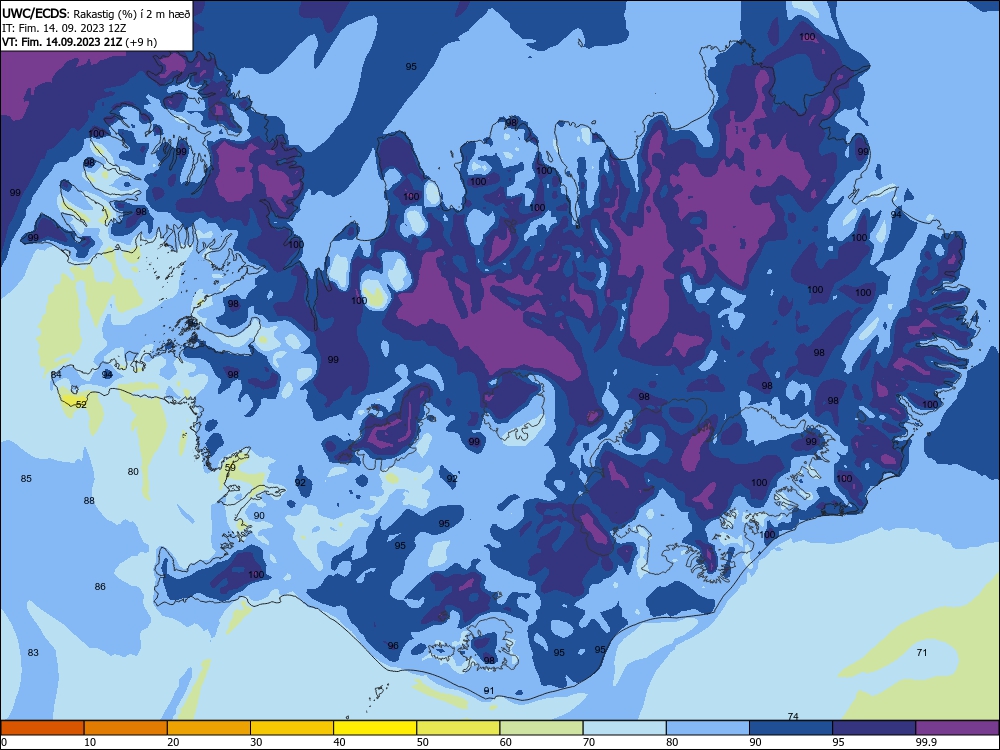1000x750 pixels.
Task: Click the light blue 70–80 legend swatch
Action: pyautogui.click(x=624, y=728)
